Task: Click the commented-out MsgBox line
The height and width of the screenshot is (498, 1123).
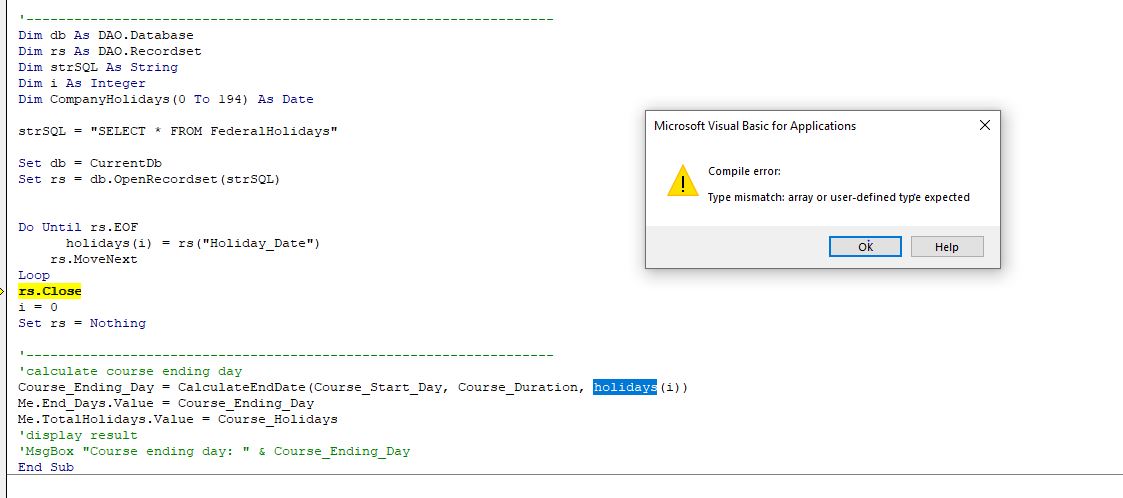Action: pyautogui.click(x=214, y=451)
